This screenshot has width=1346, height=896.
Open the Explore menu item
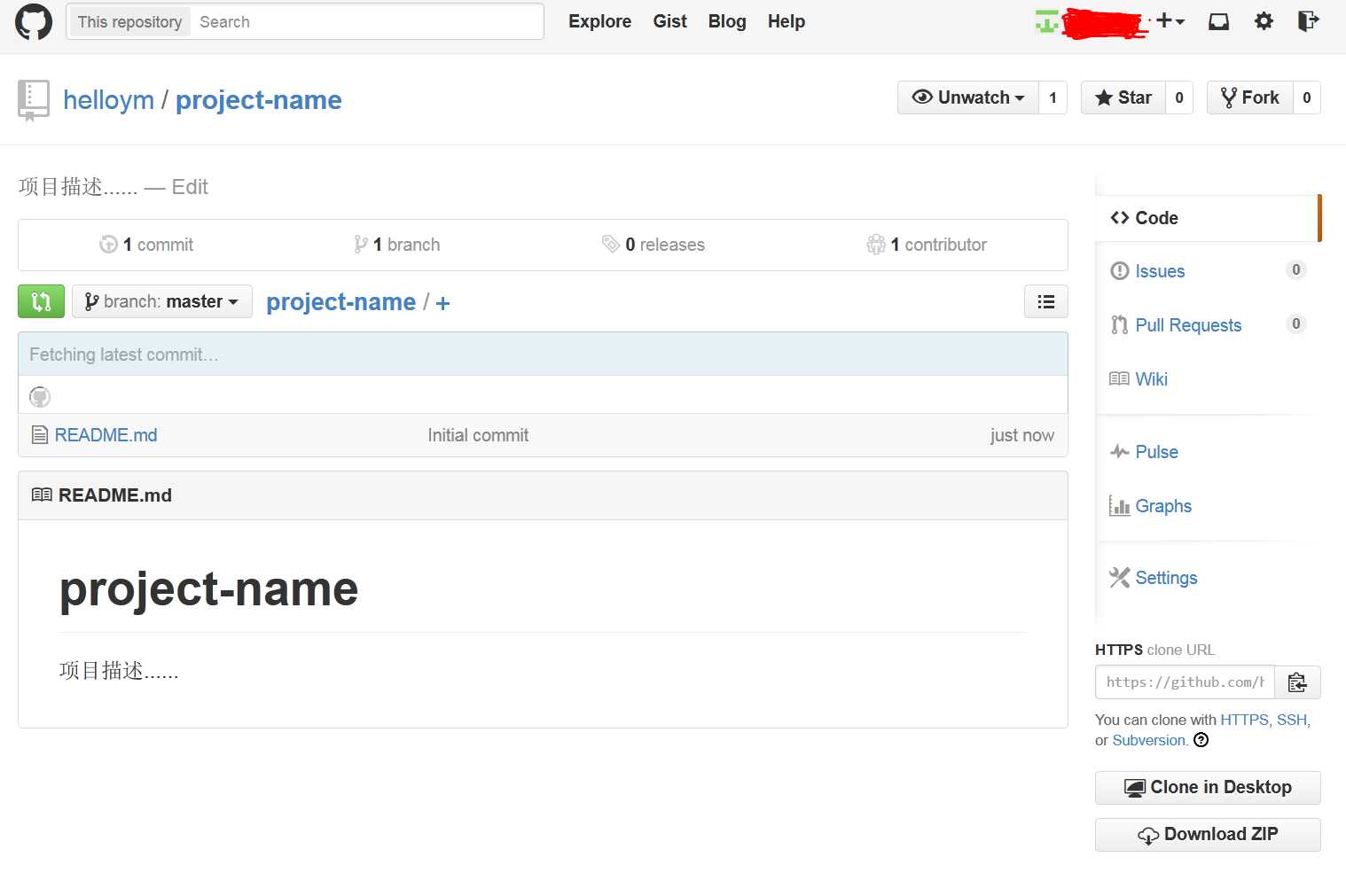599,21
